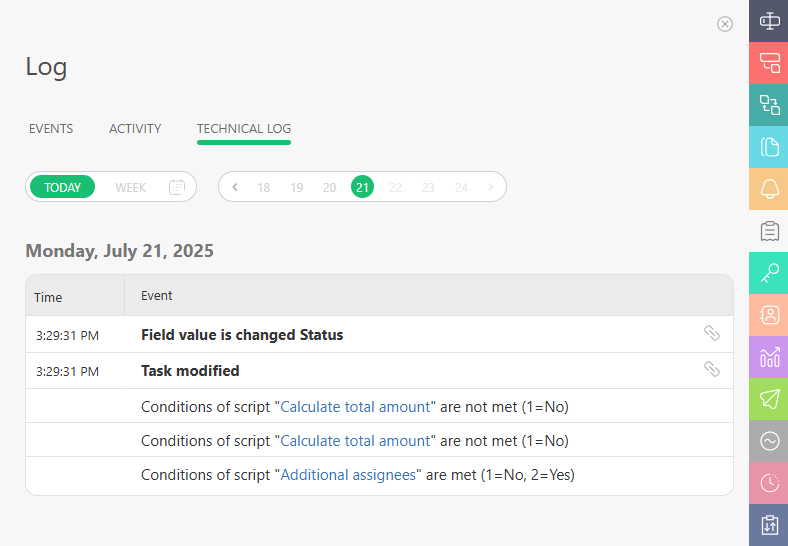Open the notifications bell icon
This screenshot has width=788, height=546.
pyautogui.click(x=769, y=189)
